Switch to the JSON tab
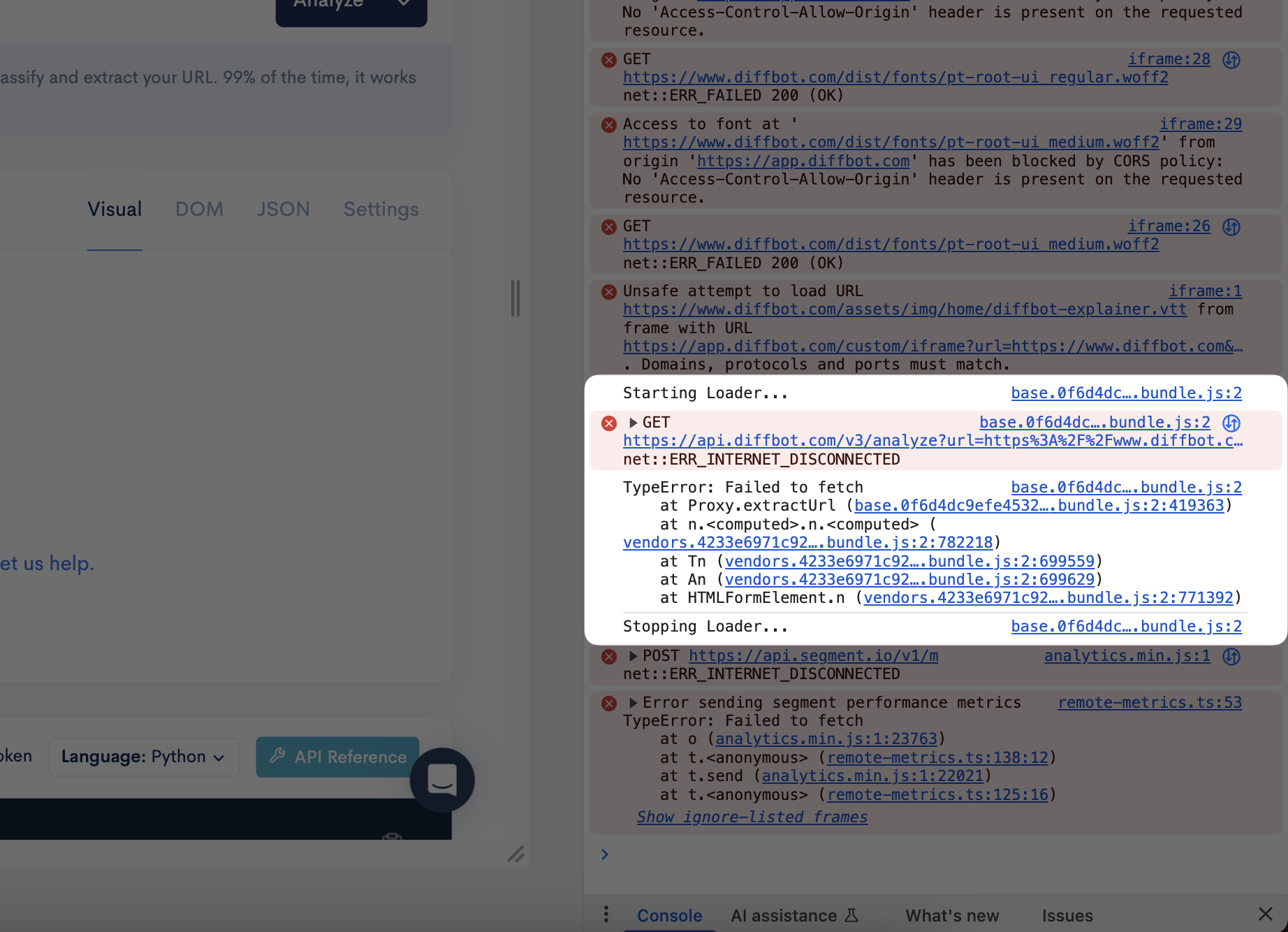The image size is (1288, 932). click(283, 210)
